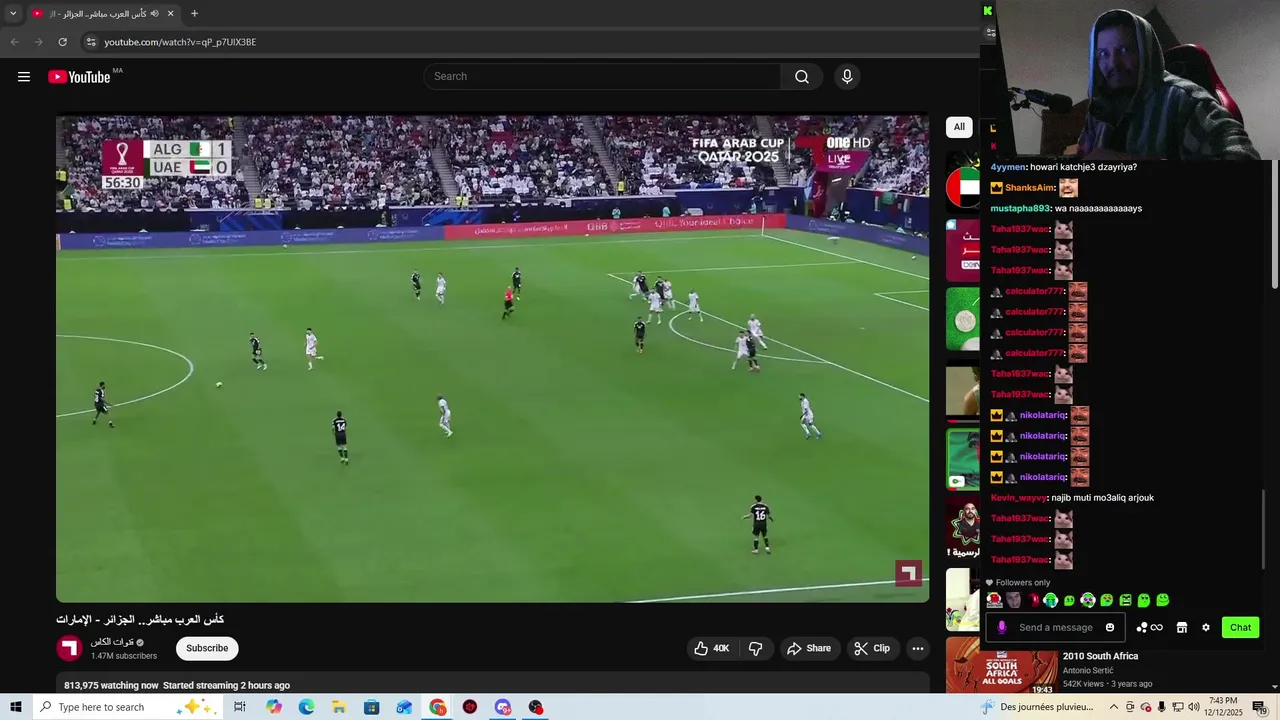The height and width of the screenshot is (720, 1280).
Task: Go back in the browser
Action: tap(14, 42)
